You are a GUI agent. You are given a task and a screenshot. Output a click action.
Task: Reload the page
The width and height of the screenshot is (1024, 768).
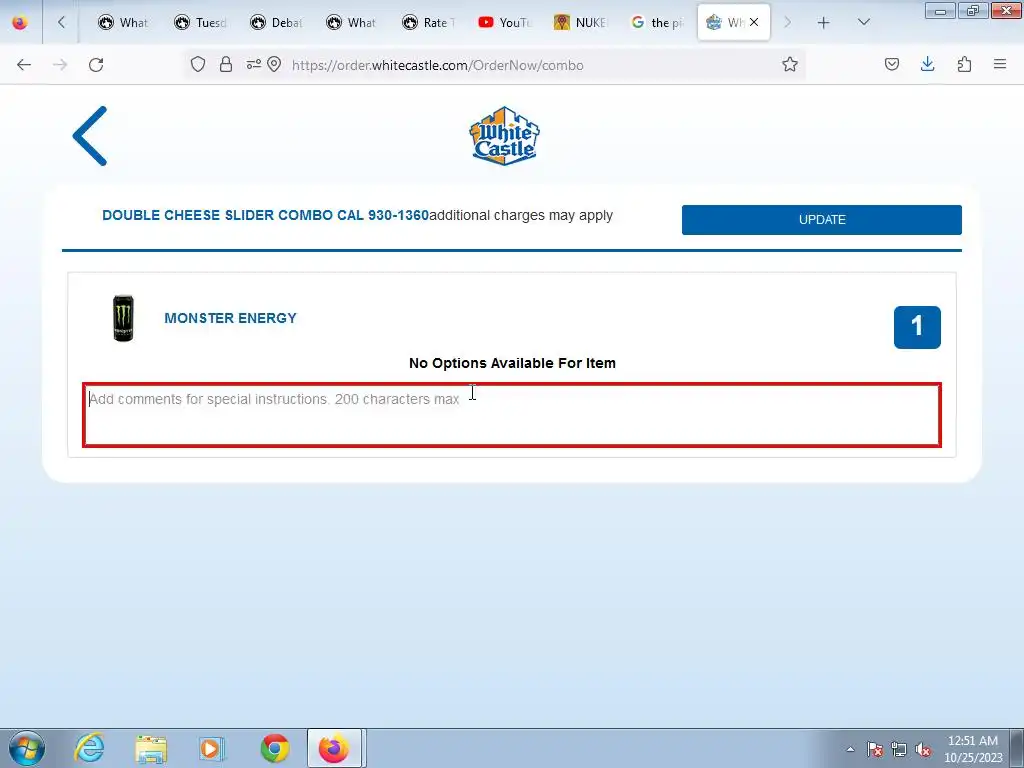pos(96,65)
